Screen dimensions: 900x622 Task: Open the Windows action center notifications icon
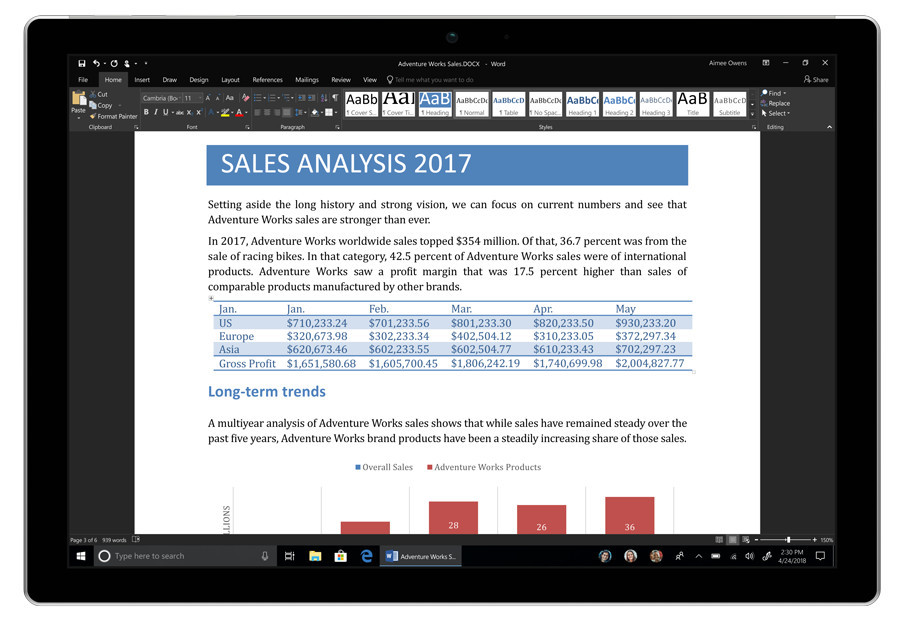click(821, 555)
